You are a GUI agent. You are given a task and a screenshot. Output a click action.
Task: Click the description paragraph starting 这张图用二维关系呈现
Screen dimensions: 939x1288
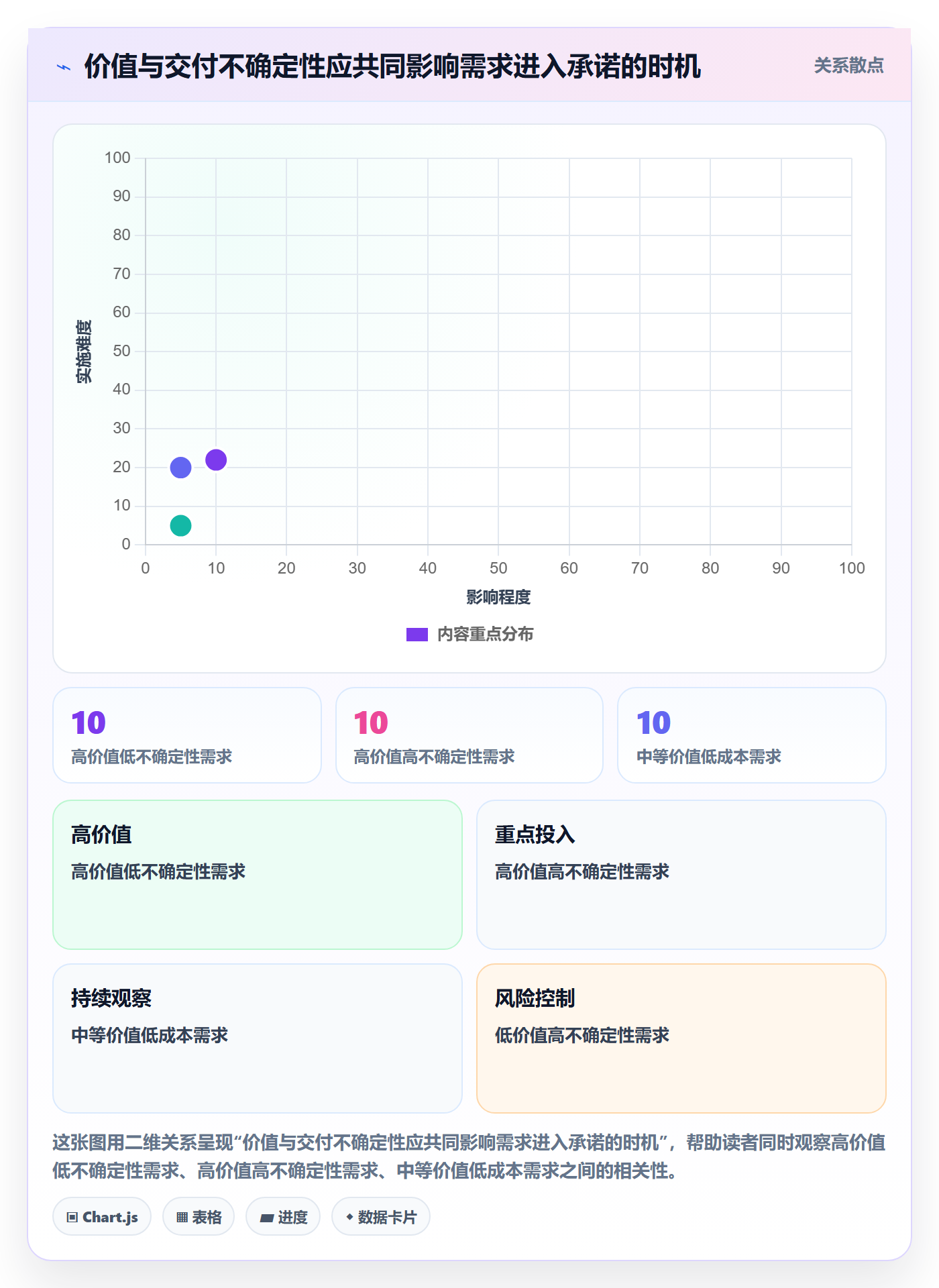click(469, 1157)
